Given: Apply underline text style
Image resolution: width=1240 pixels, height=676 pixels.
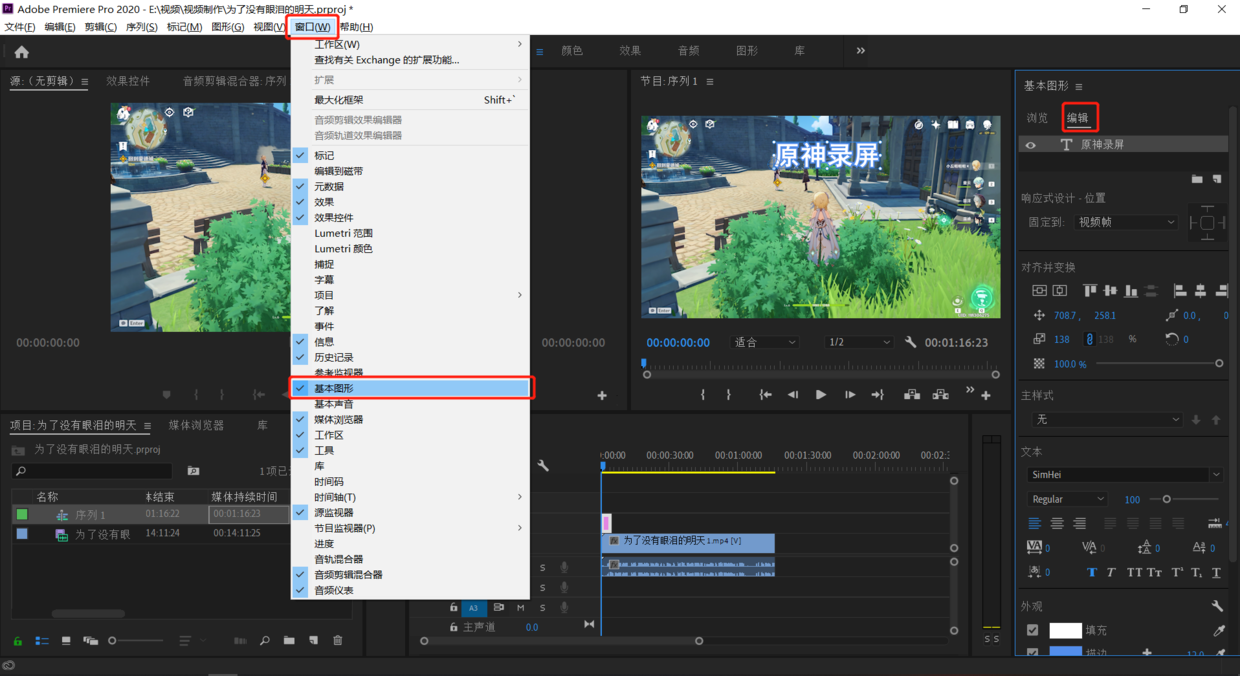Looking at the screenshot, I should [1216, 573].
